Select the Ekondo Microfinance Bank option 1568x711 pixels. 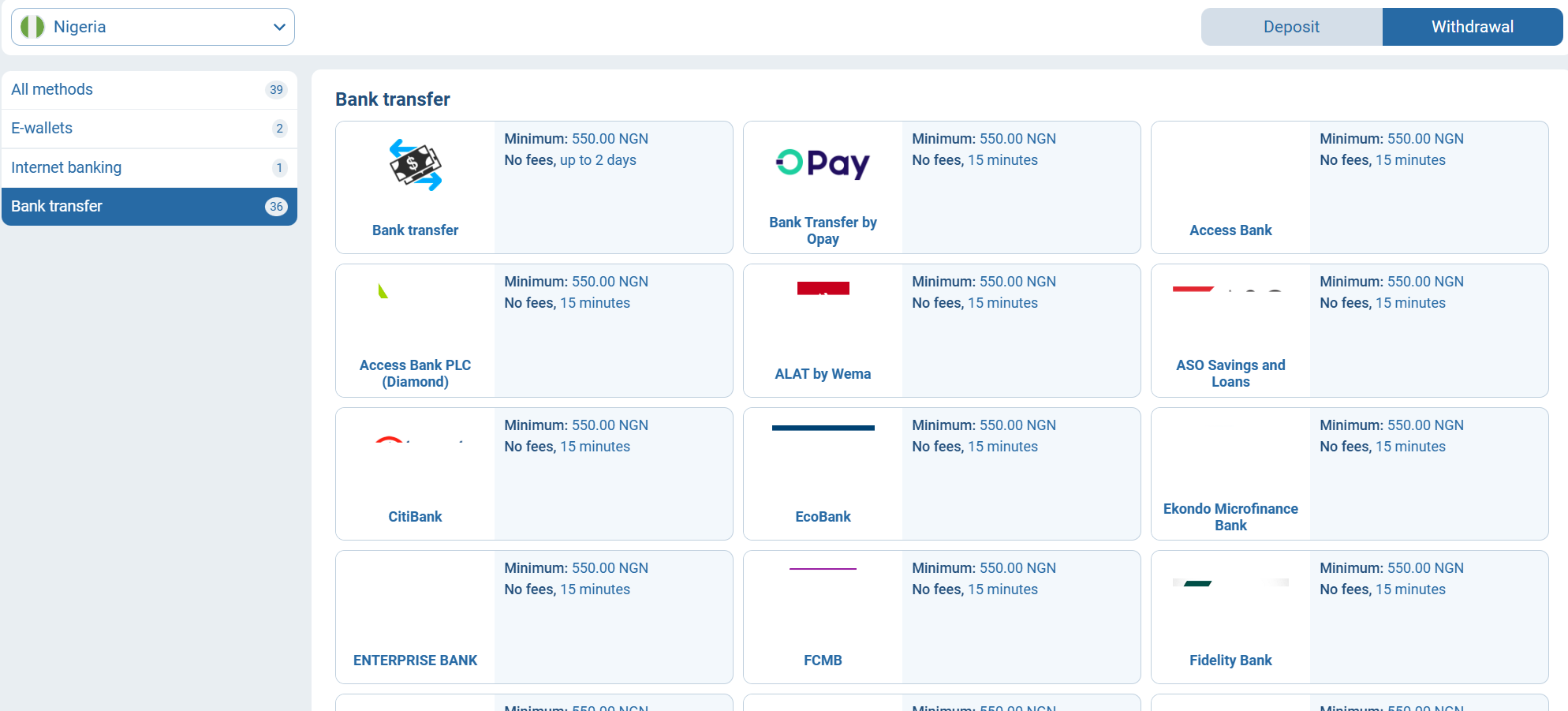point(1349,473)
